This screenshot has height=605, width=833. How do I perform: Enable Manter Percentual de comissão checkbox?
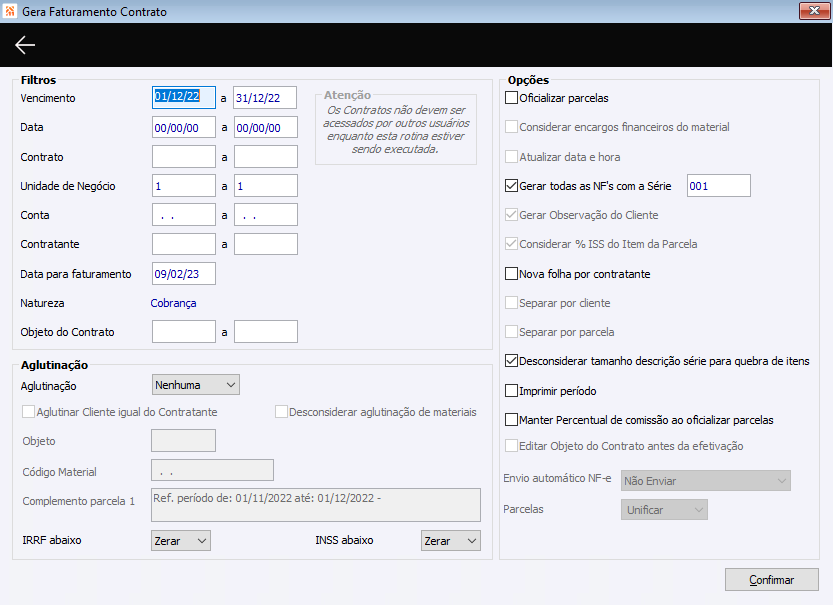click(511, 420)
